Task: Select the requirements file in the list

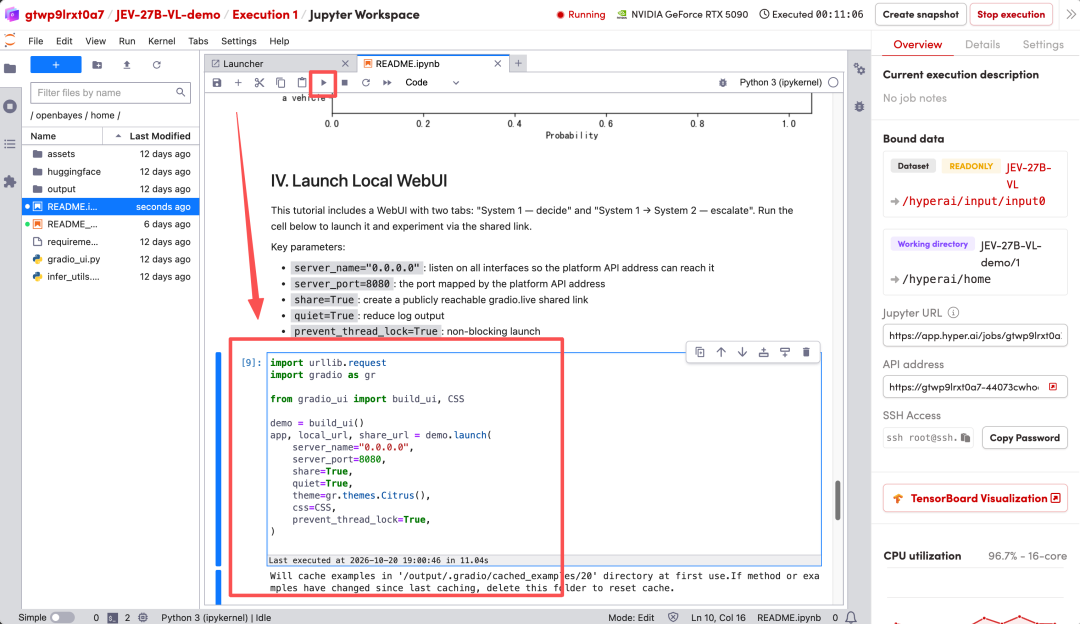Action: 111,242
